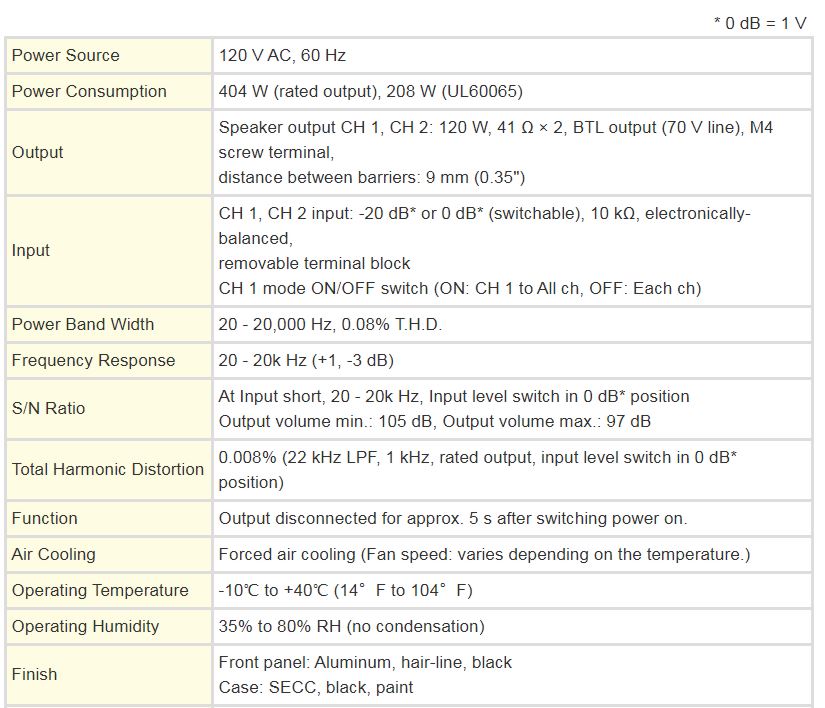825x708 pixels.
Task: Click the Power Consumption label cell
Action: tap(89, 92)
